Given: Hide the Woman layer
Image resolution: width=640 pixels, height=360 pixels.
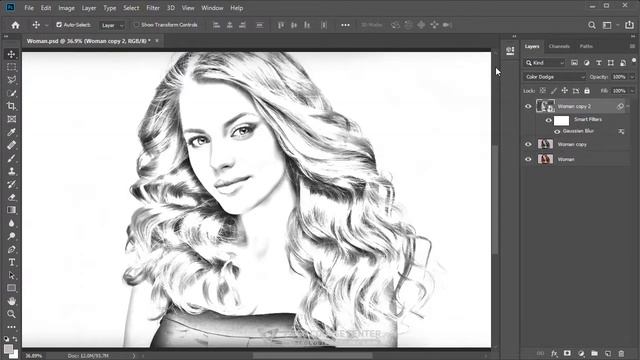Looking at the screenshot, I should [x=528, y=159].
